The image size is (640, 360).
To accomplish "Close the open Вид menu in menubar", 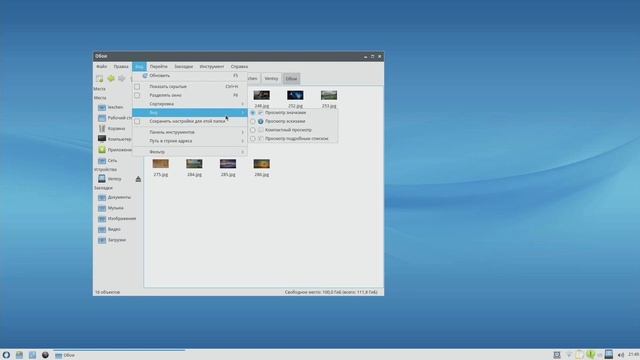I will (x=139, y=67).
